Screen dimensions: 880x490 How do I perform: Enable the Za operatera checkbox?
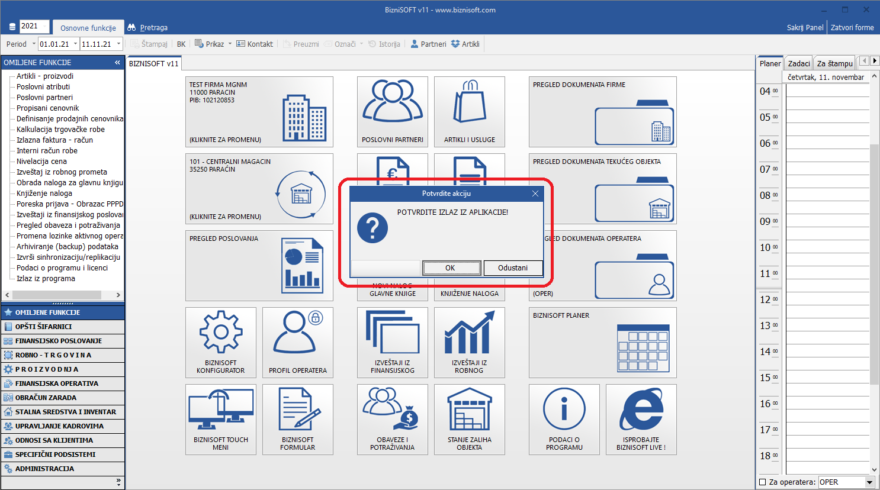(x=763, y=482)
